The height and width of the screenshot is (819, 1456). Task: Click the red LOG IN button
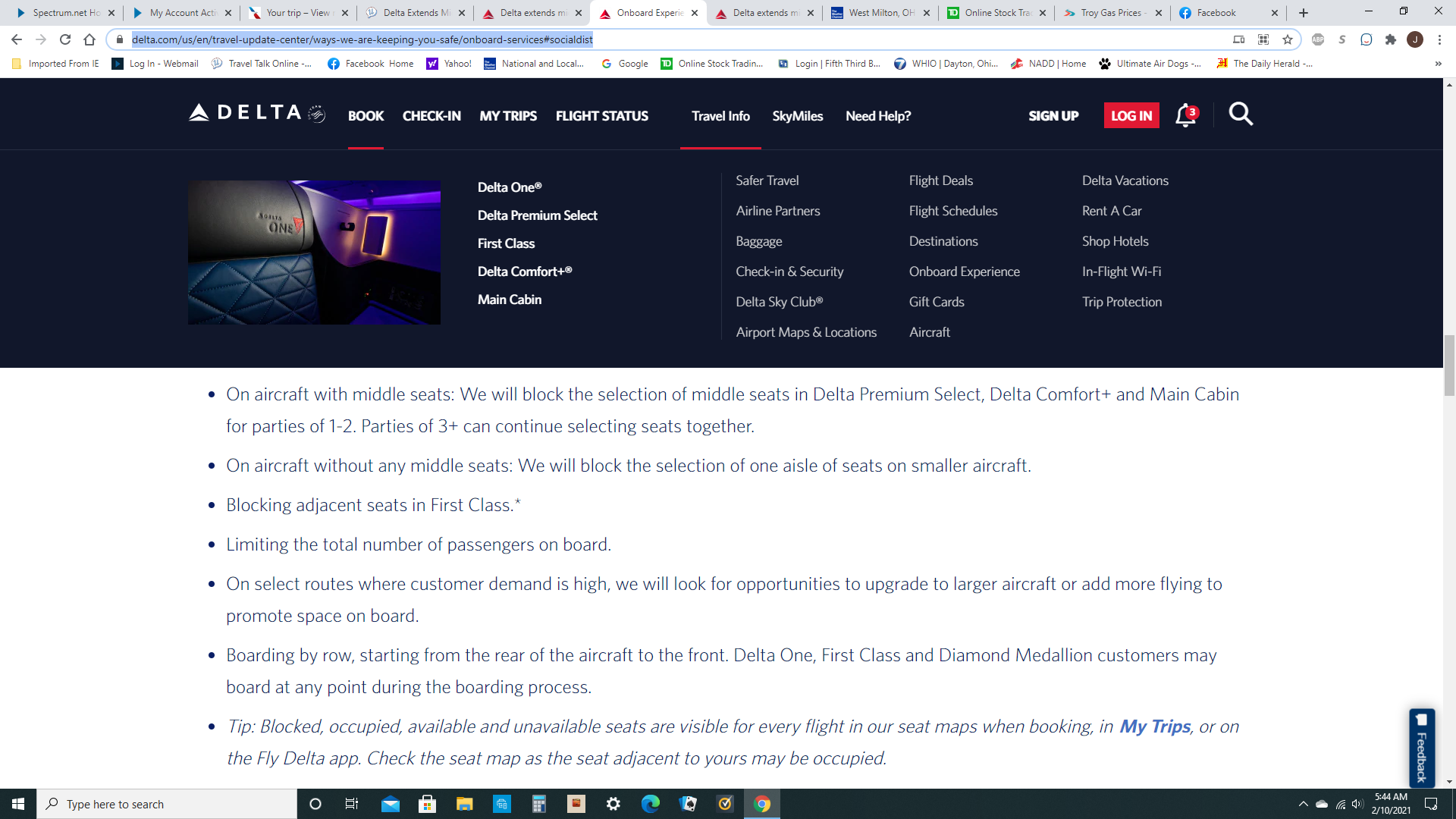tap(1131, 115)
